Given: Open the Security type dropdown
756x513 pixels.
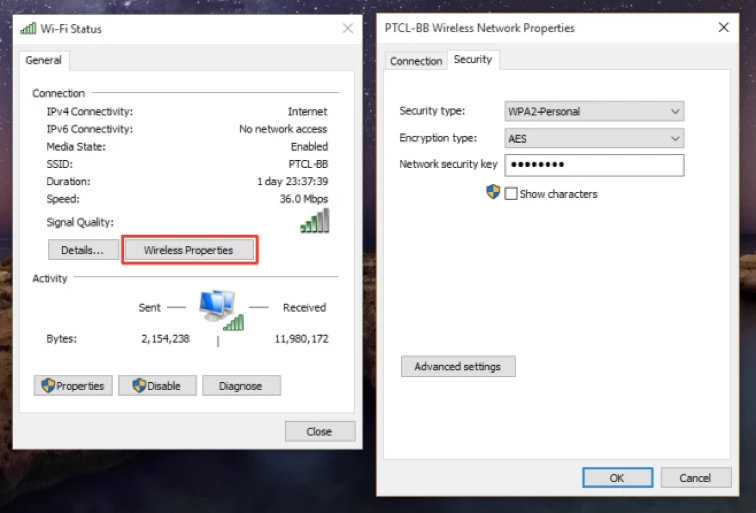Looking at the screenshot, I should [594, 111].
